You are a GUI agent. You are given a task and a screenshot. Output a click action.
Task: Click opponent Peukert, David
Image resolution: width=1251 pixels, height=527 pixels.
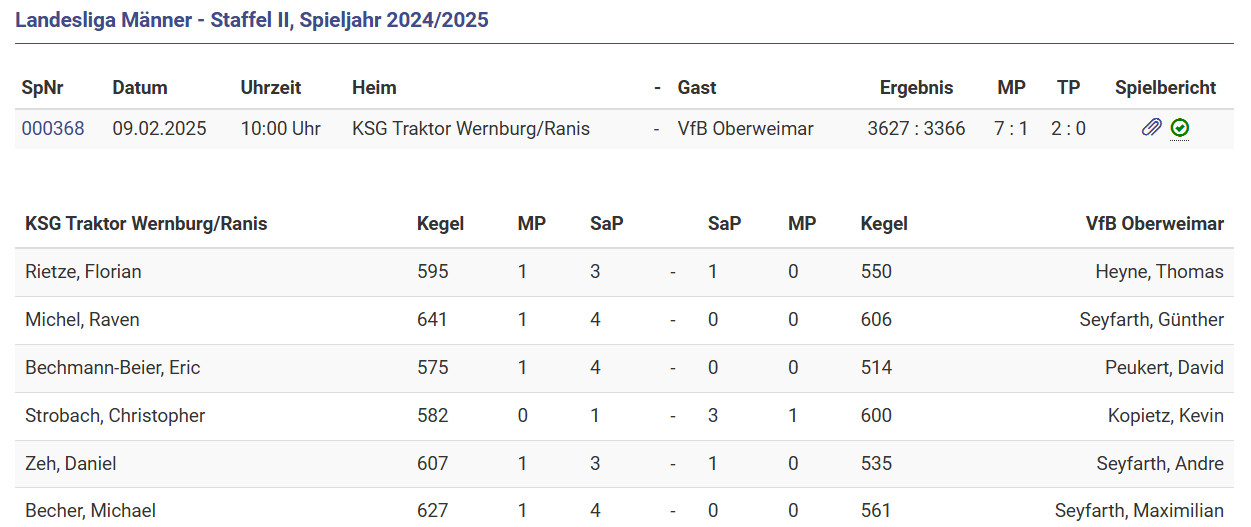[x=1164, y=368]
